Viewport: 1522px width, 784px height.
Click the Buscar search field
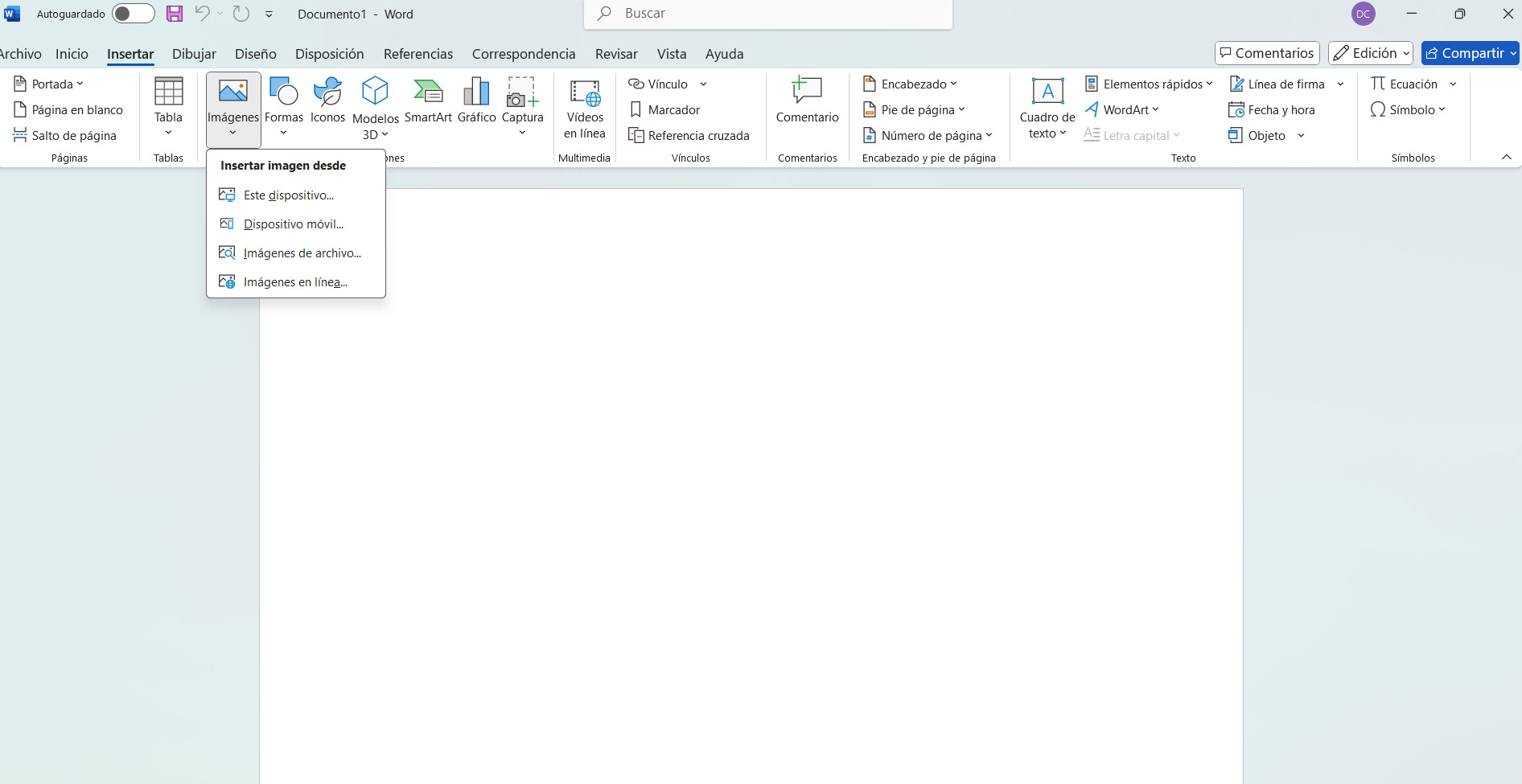[768, 14]
